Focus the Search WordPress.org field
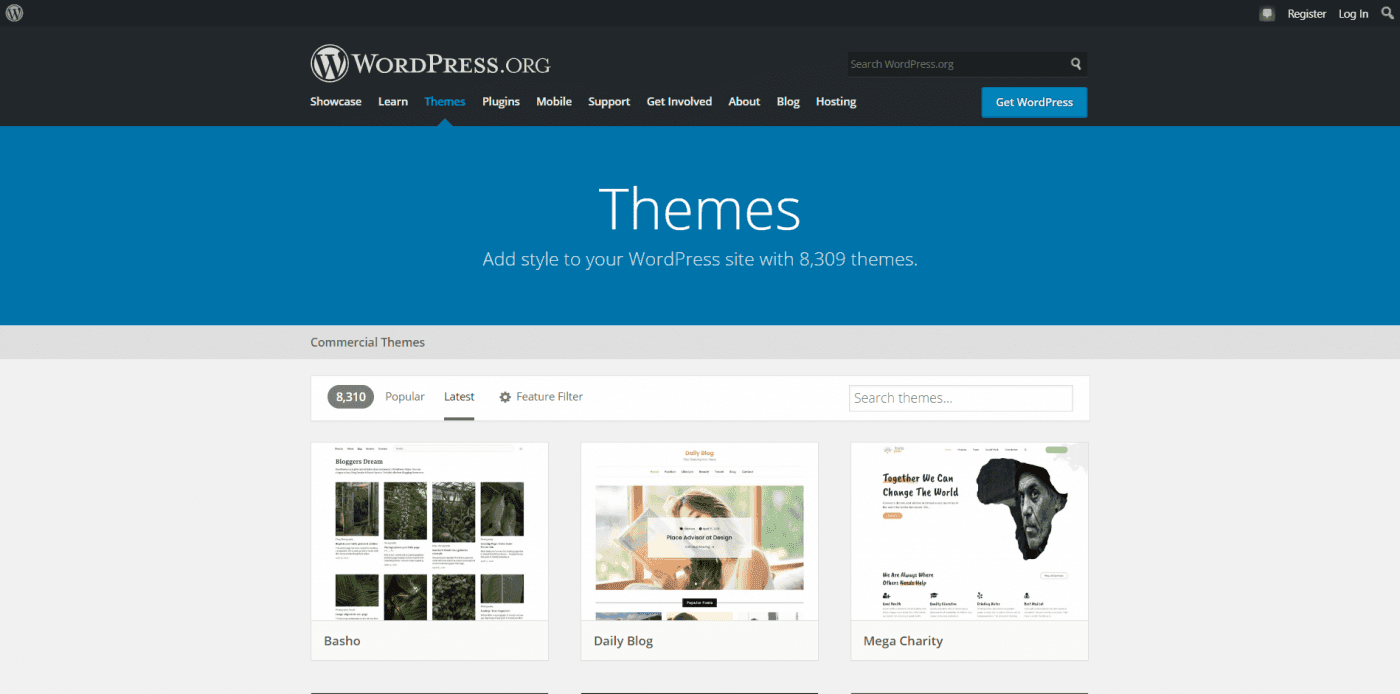 [957, 64]
